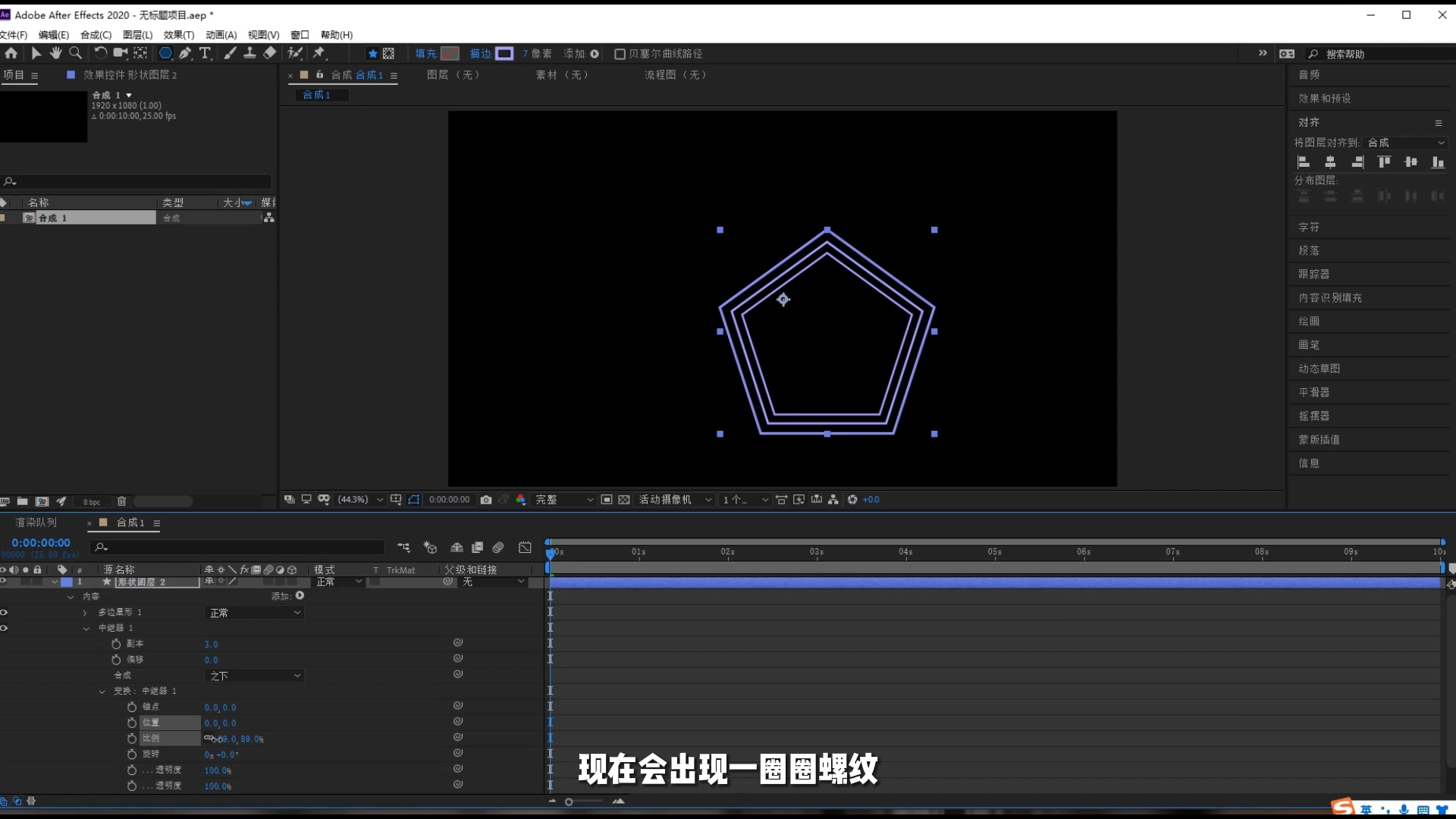Select the Clone Stamp tool

point(249,53)
